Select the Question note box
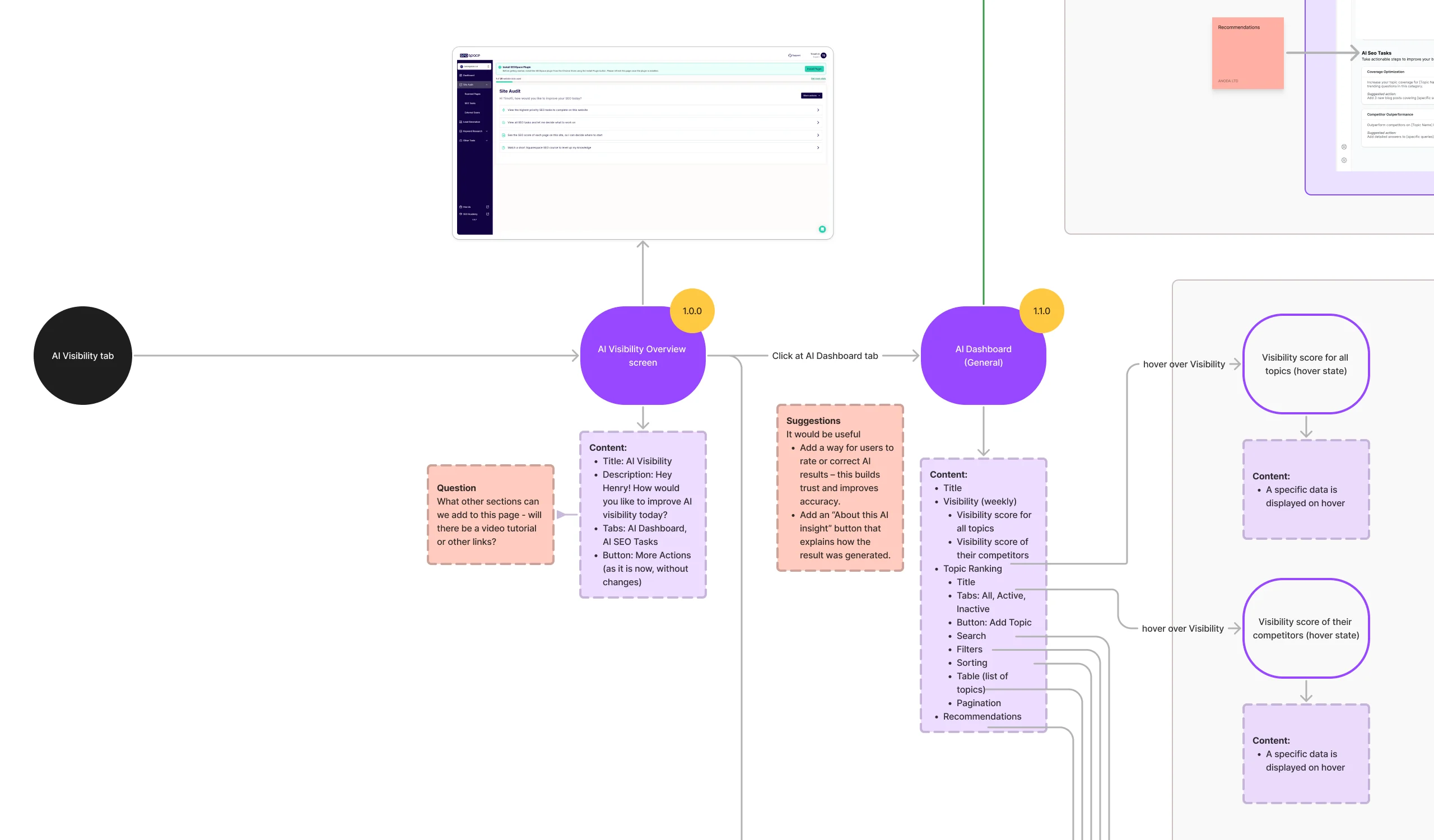1434x840 pixels. point(491,515)
